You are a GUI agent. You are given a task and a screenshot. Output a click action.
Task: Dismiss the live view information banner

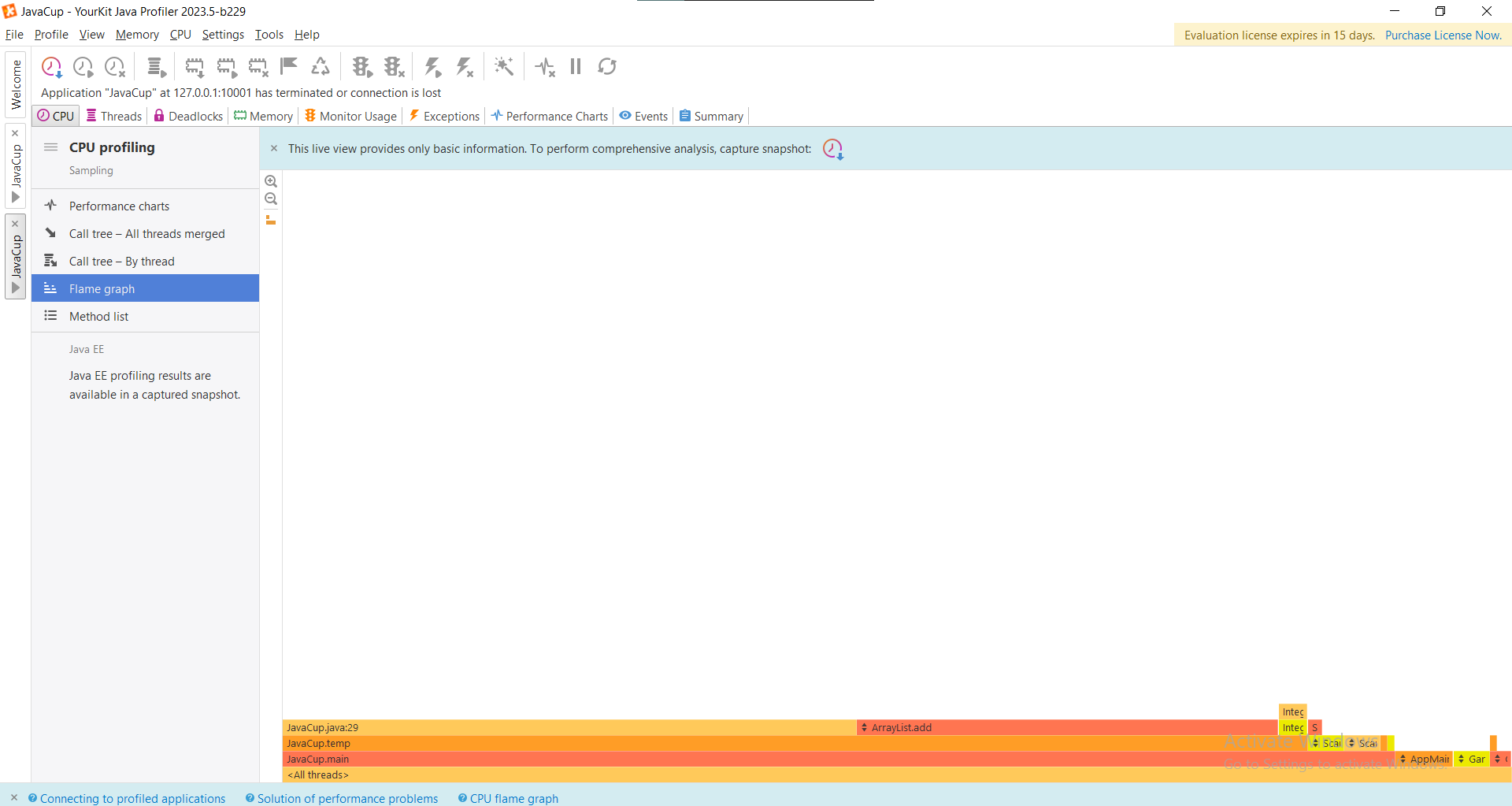(x=274, y=148)
